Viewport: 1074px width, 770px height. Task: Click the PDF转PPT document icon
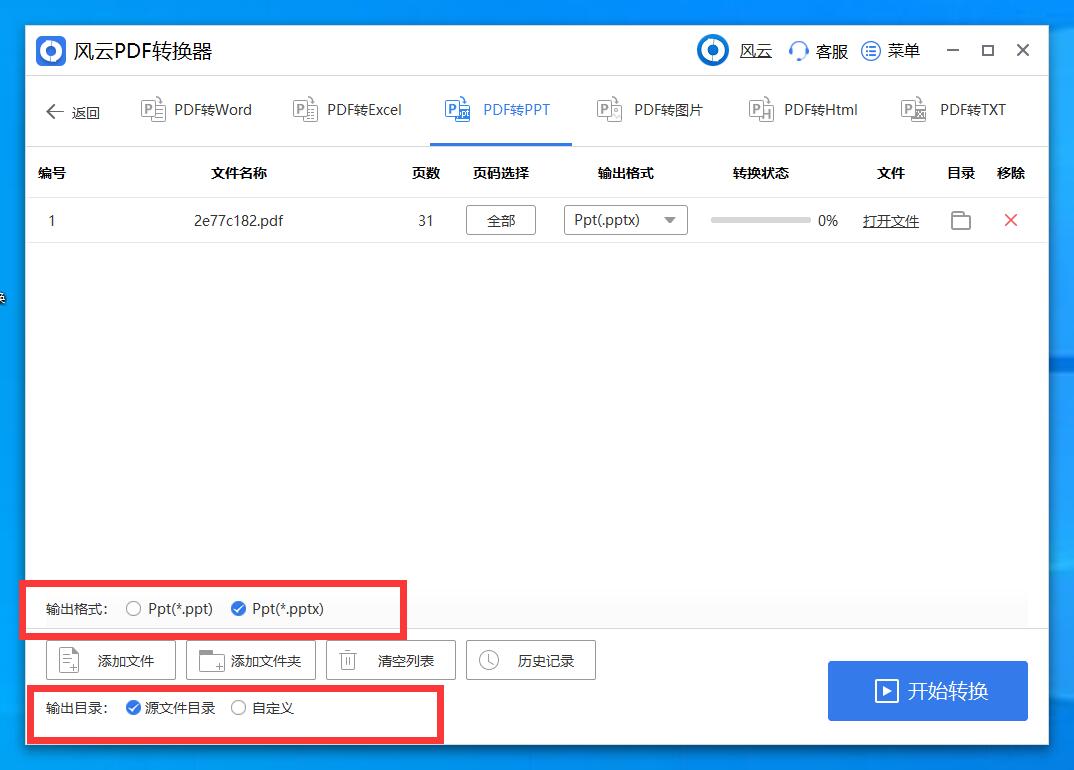coord(458,110)
